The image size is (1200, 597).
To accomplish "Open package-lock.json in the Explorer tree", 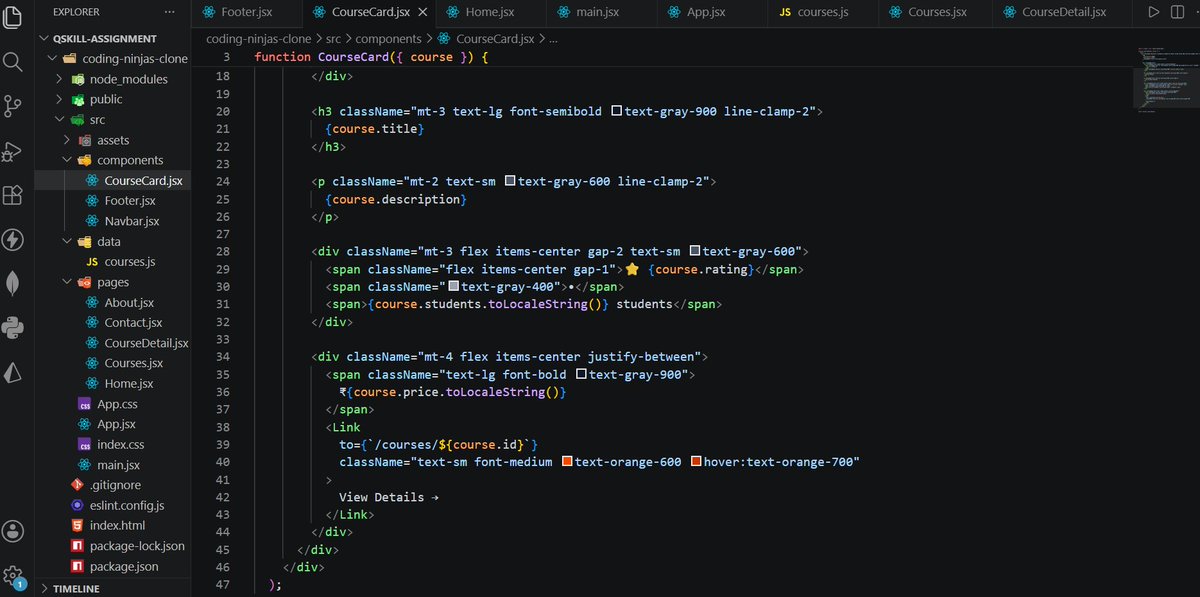I will 137,546.
